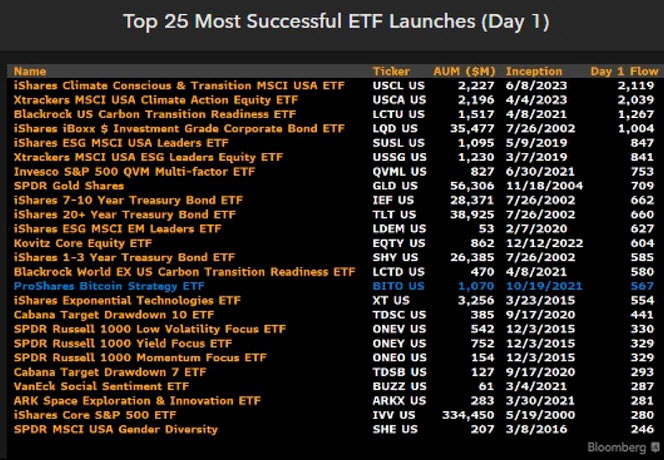
Task: Click the AUM ($M) column header
Action: click(x=465, y=72)
